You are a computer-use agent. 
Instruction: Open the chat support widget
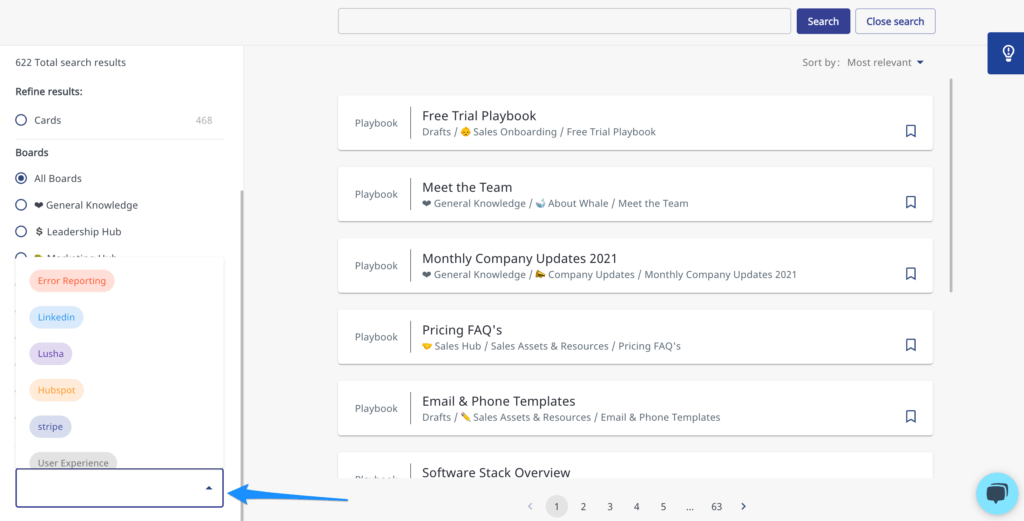996,493
